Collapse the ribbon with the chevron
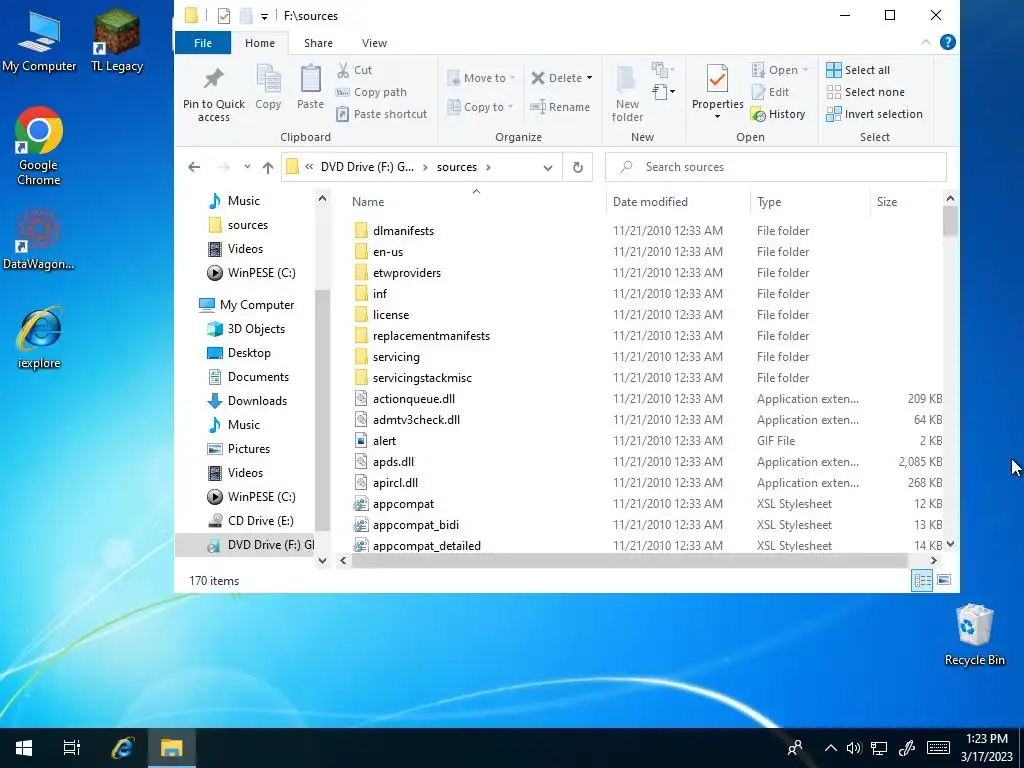Screen dimensions: 1024x768 click(925, 42)
